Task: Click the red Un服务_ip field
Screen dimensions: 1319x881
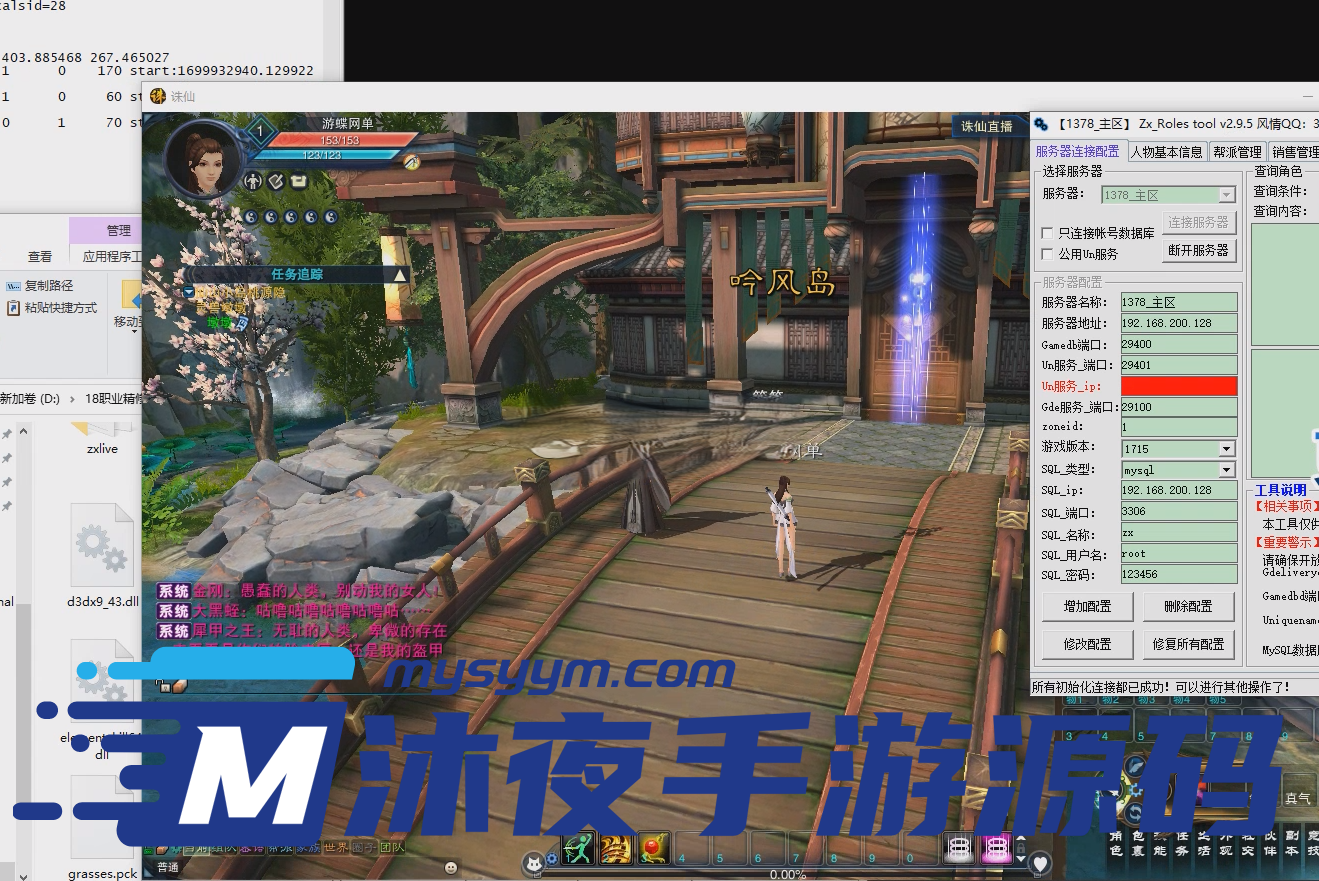Action: [x=1179, y=386]
